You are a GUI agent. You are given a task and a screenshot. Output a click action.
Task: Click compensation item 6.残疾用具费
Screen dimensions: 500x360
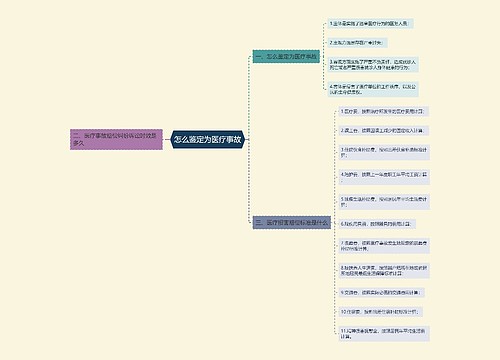pyautogui.click(x=377, y=224)
